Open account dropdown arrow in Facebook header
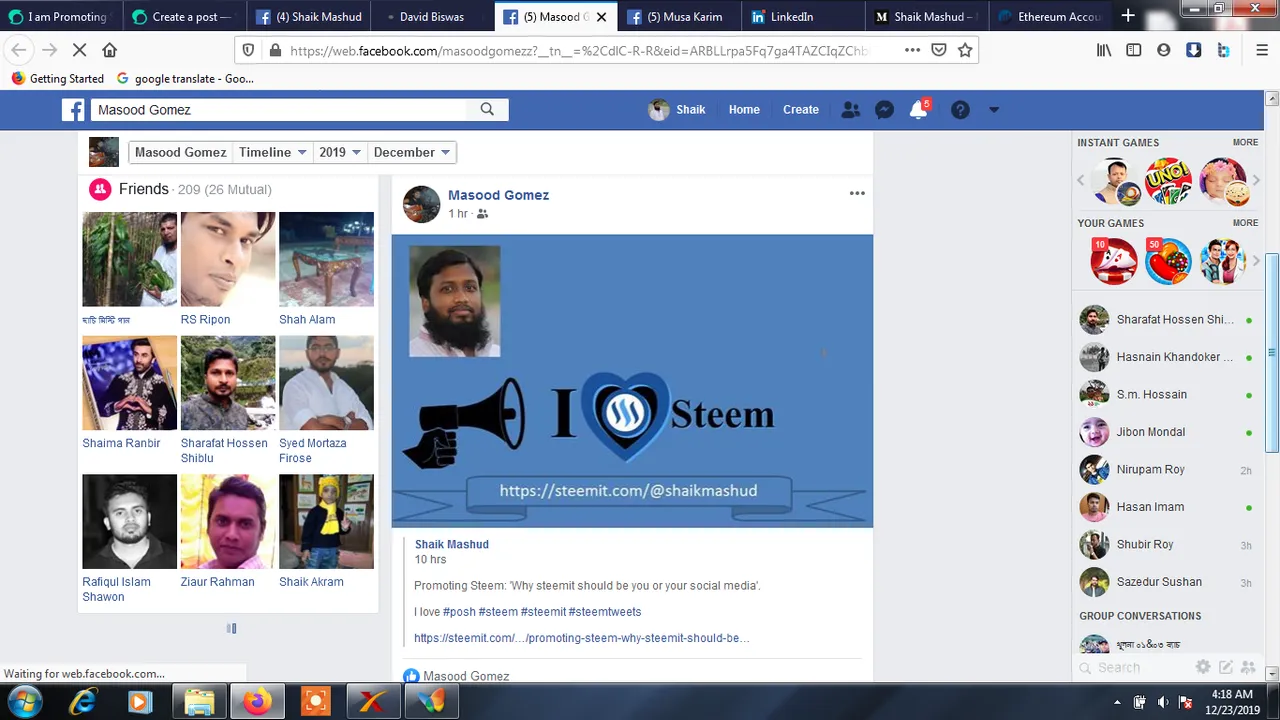This screenshot has height=720, width=1280. (994, 110)
